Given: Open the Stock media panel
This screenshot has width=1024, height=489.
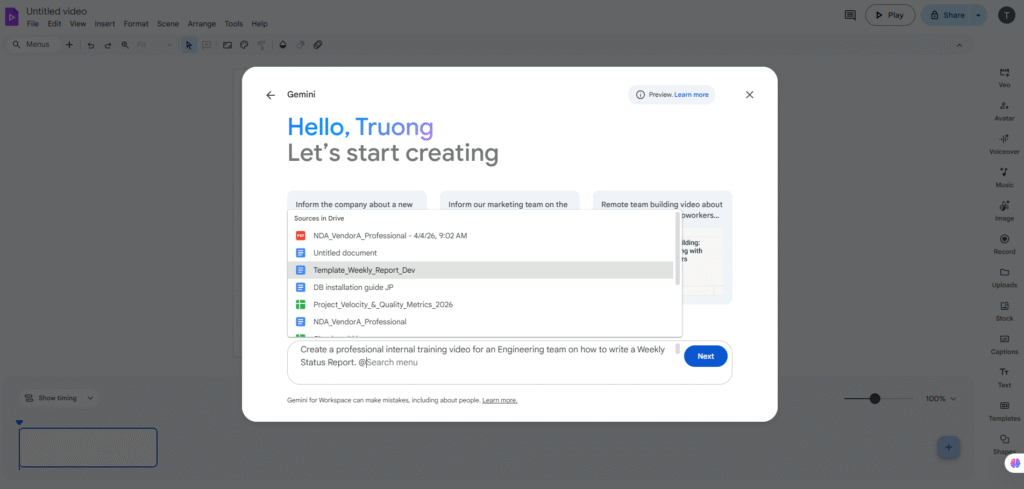Looking at the screenshot, I should pos(1004,310).
